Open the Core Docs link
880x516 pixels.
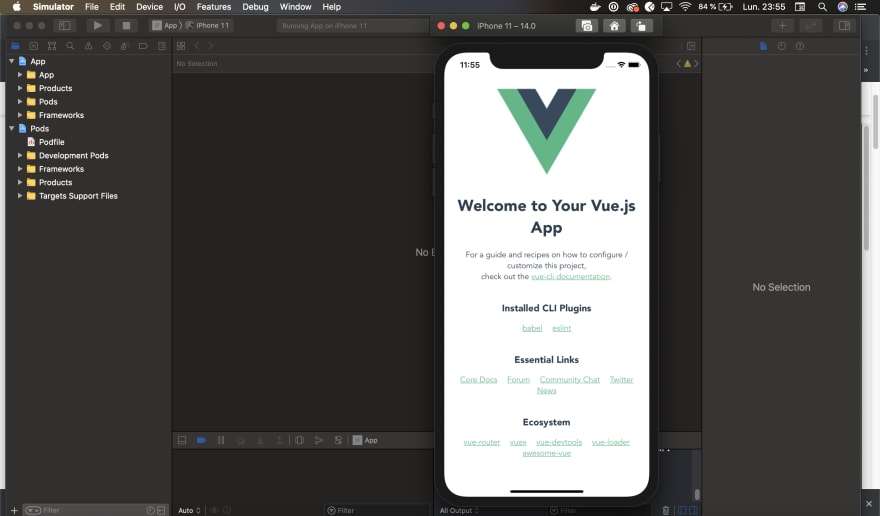[479, 380]
